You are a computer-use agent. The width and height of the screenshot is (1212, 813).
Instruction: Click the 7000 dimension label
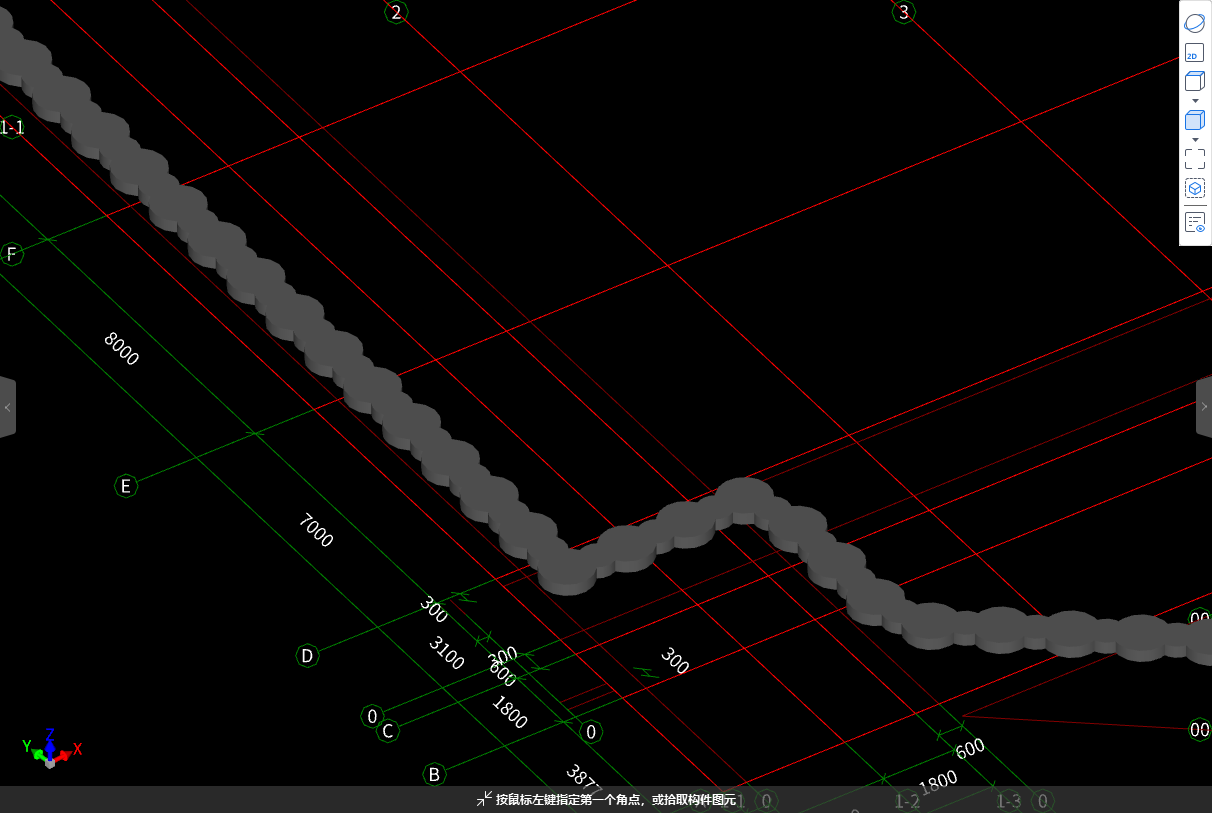point(315,530)
